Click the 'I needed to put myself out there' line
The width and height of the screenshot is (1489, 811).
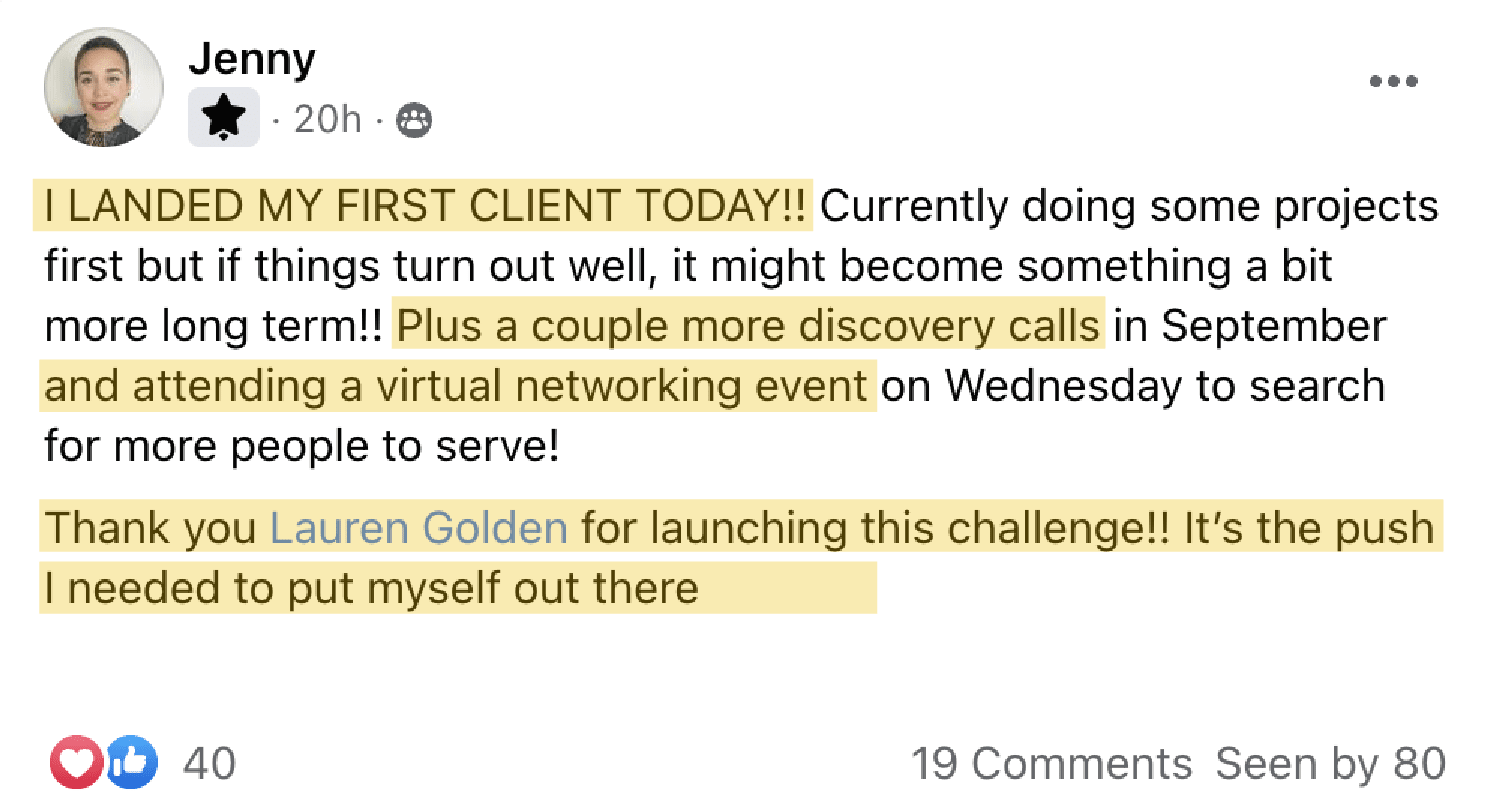(x=371, y=587)
